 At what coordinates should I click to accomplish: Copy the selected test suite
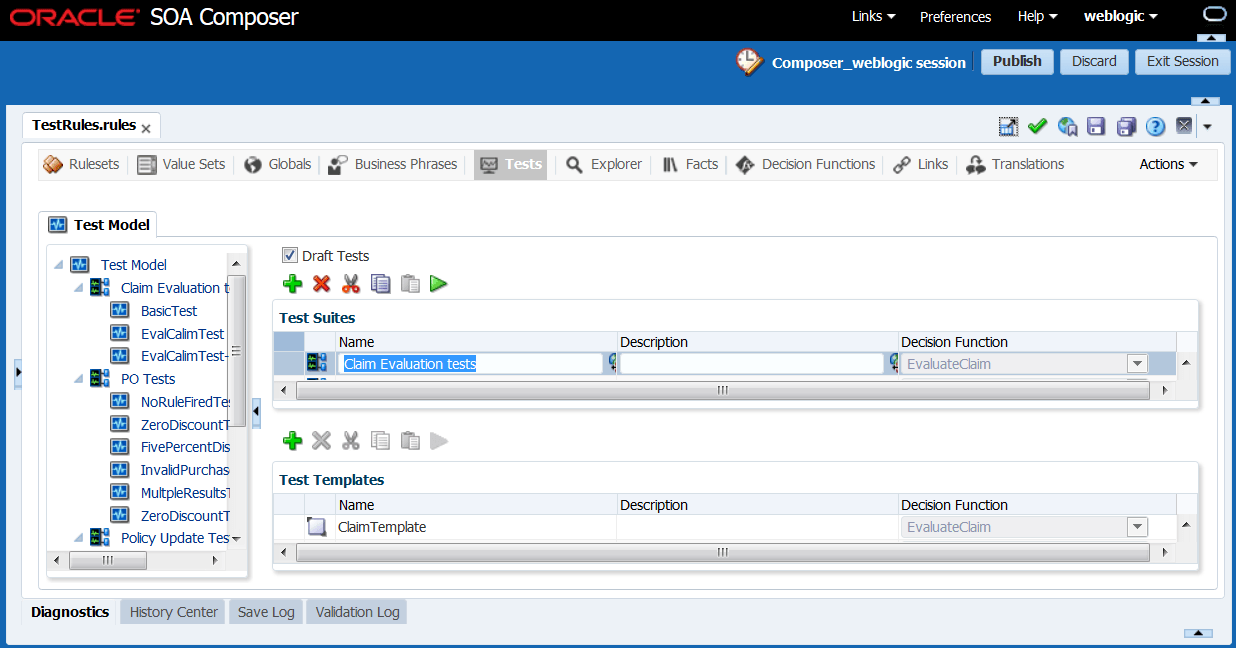click(x=380, y=284)
